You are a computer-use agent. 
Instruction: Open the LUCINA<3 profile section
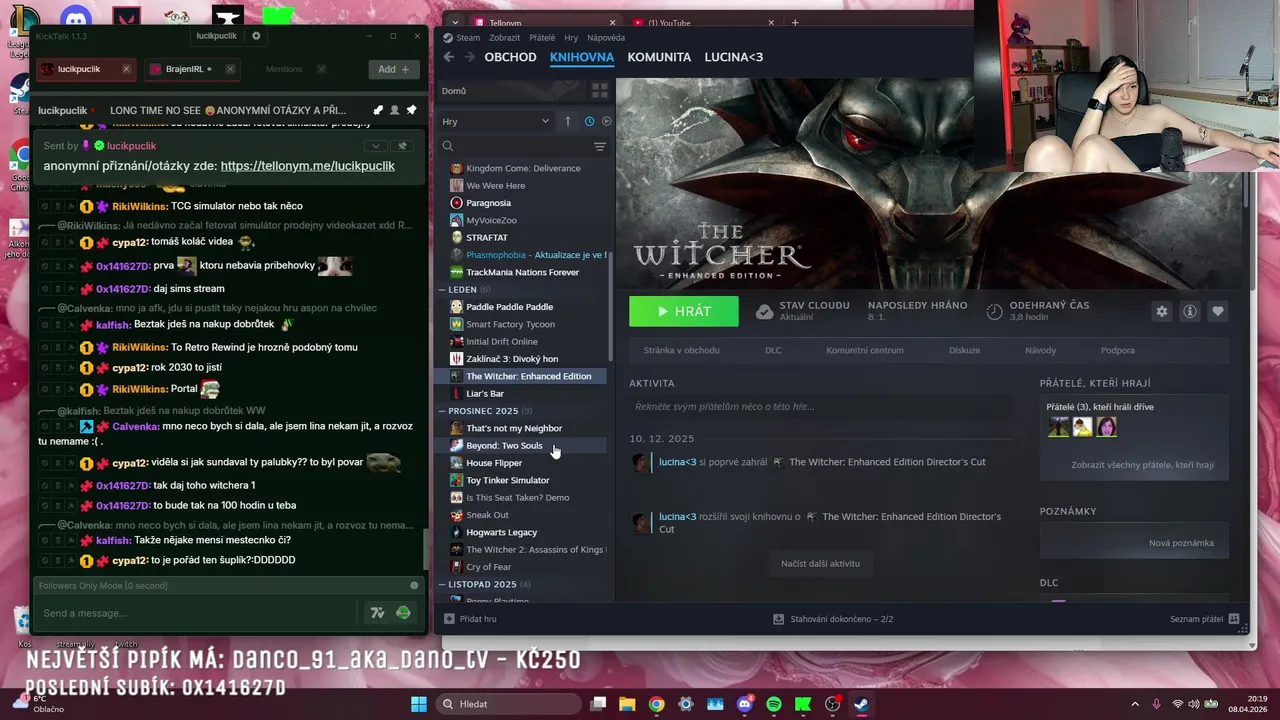click(x=733, y=57)
